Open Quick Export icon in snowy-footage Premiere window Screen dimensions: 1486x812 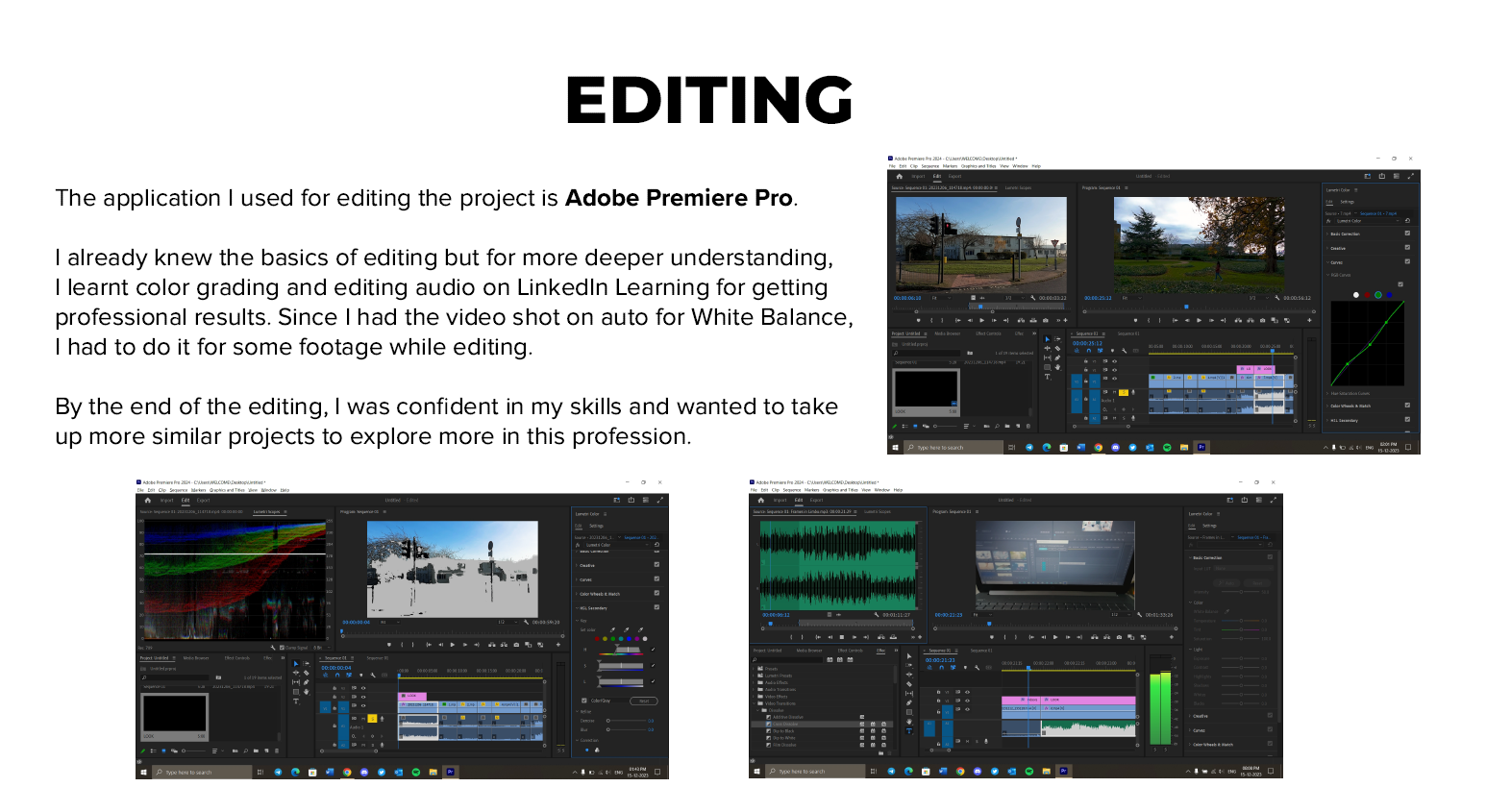[632, 500]
